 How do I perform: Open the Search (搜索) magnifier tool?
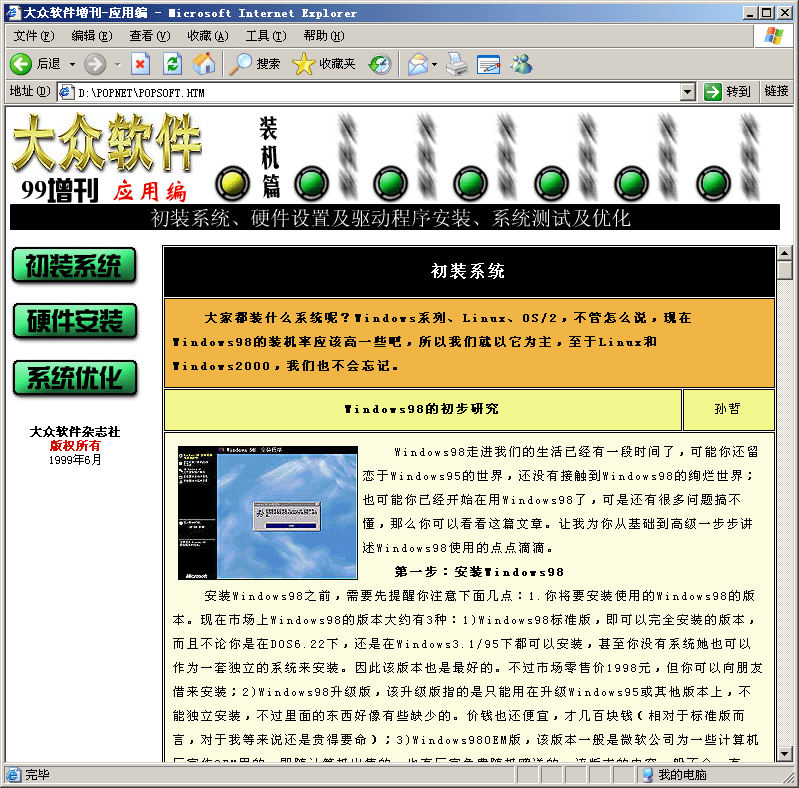(255, 64)
